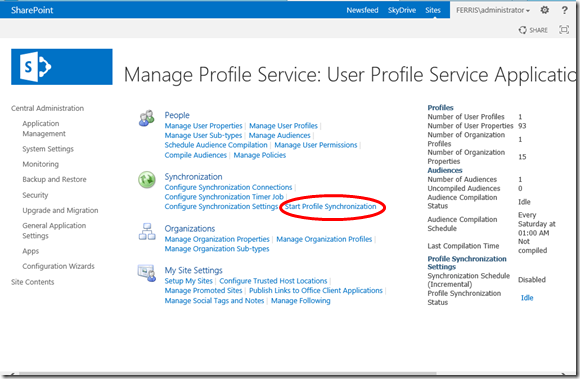Open Newsfeed in the top bar
Screen dimensions: 580x379
click(x=362, y=10)
